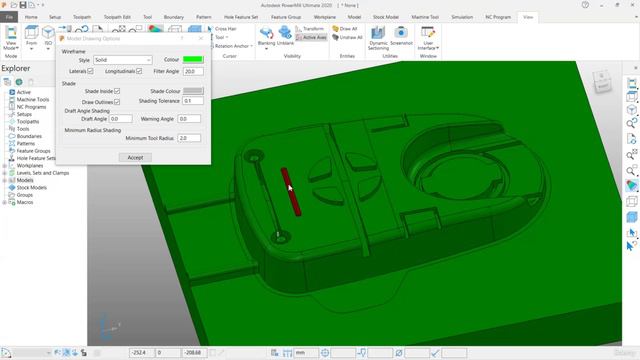This screenshot has width=640, height=360.
Task: Click ISO view cube in right toolbar
Action: point(631,110)
